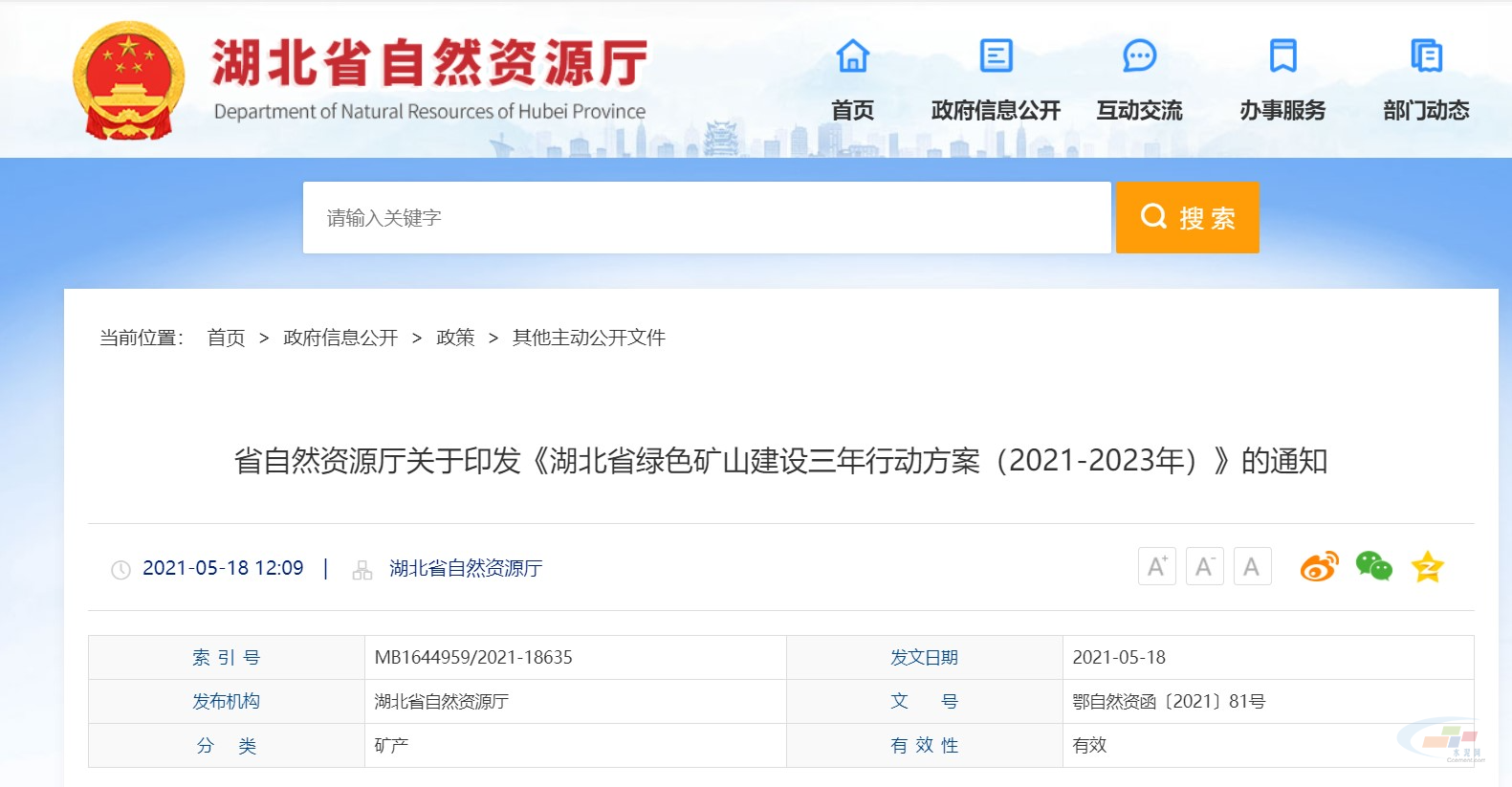Screen dimensions: 1512x787
Task: Share article via WeChat icon
Action: point(1373,567)
